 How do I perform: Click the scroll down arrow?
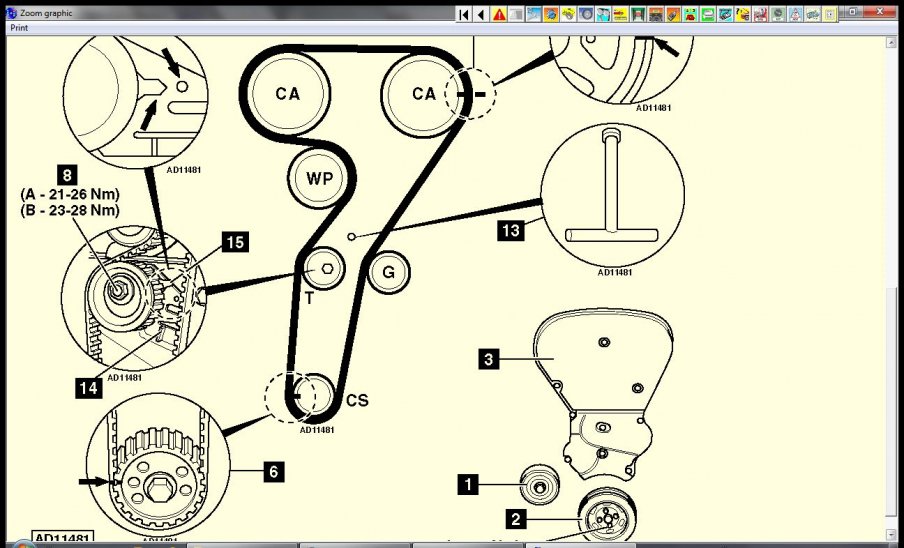(x=892, y=535)
